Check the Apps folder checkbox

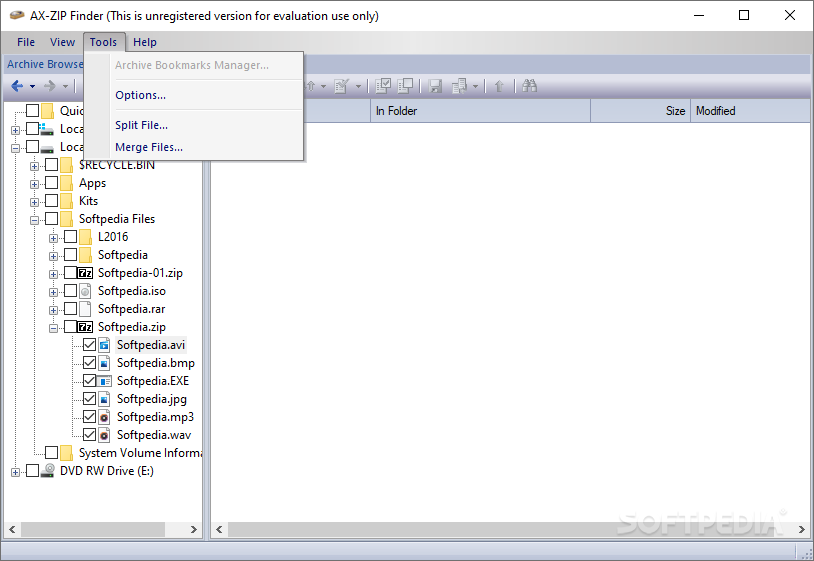click(51, 183)
